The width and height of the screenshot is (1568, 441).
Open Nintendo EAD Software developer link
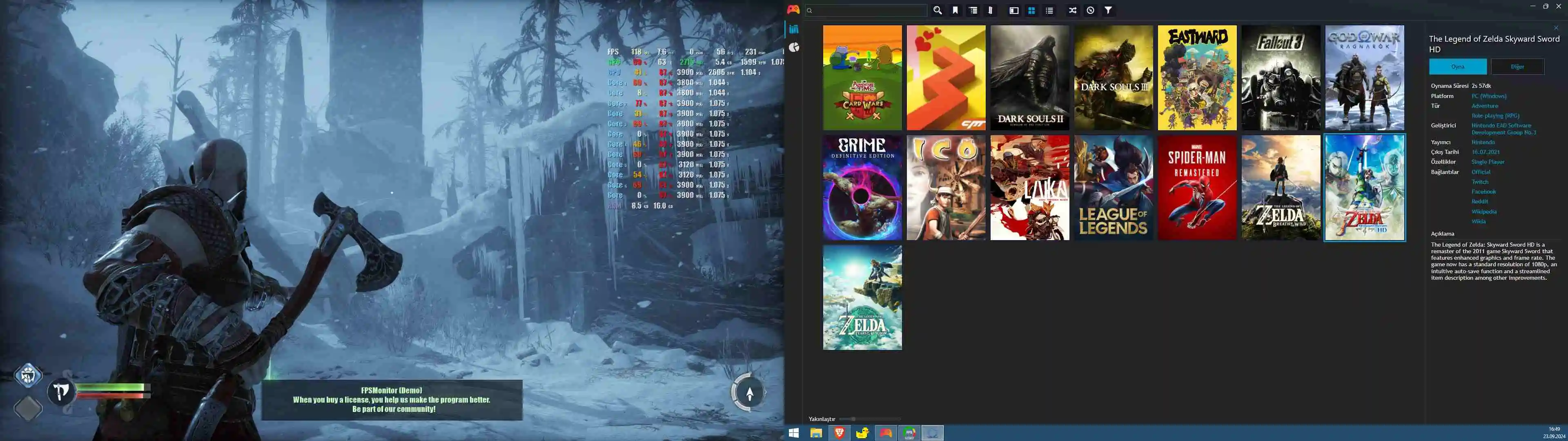pos(1503,129)
